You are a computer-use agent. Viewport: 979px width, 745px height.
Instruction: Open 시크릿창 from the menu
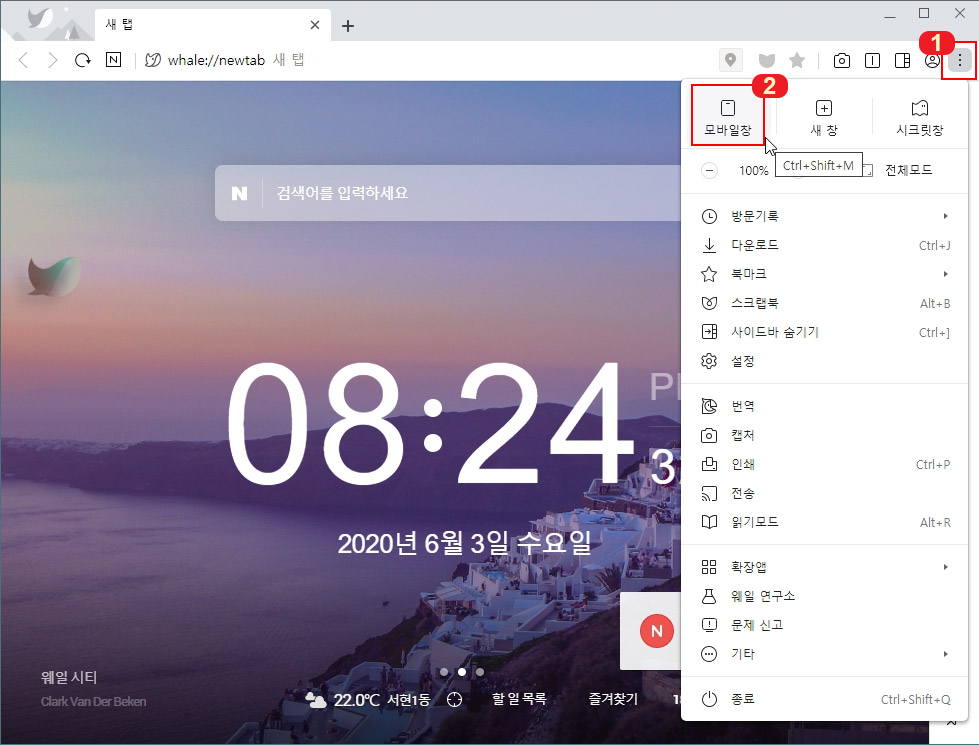pyautogui.click(x=920, y=117)
